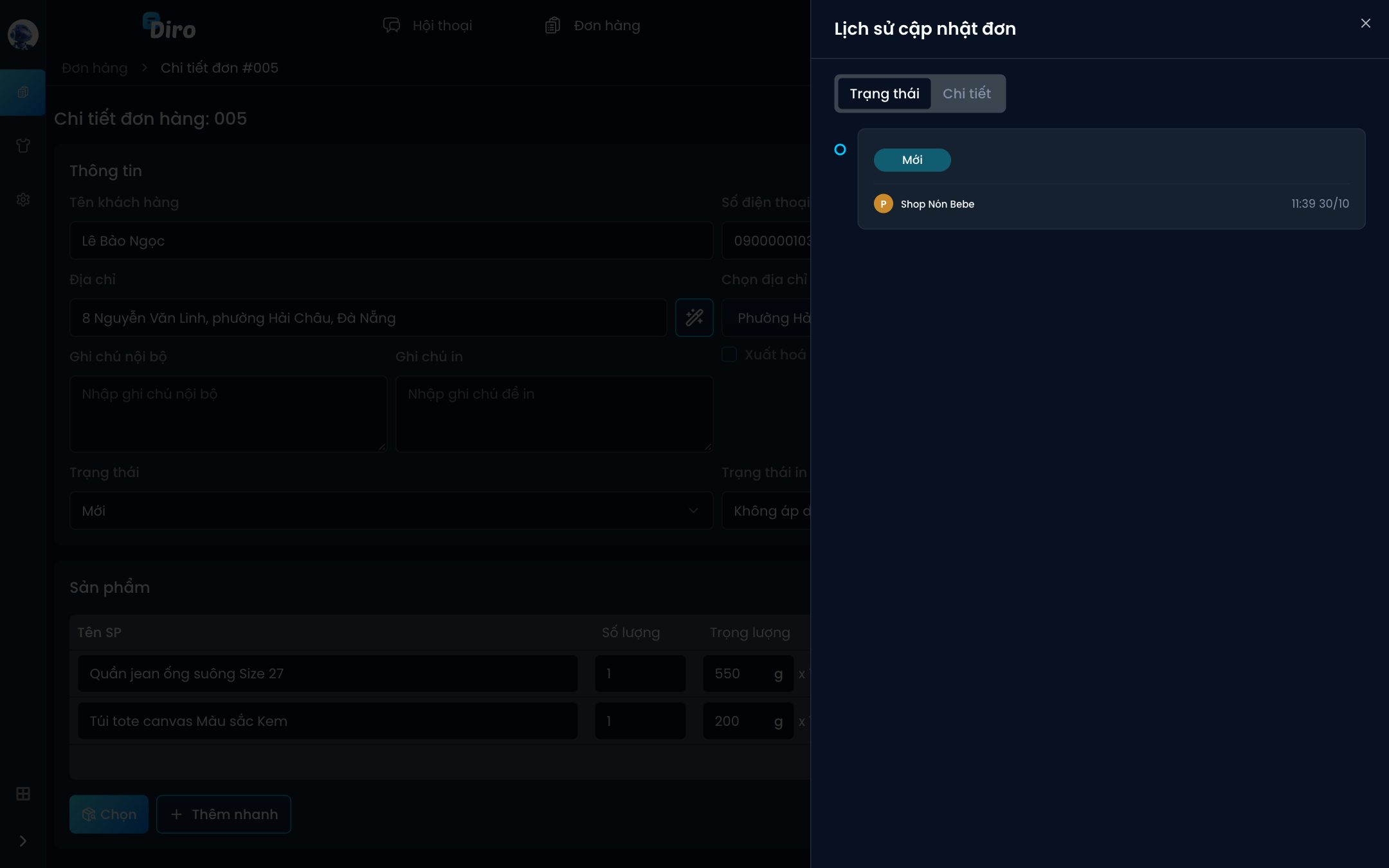The image size is (1389, 868).
Task: Open the settings gear sidebar icon
Action: click(23, 200)
